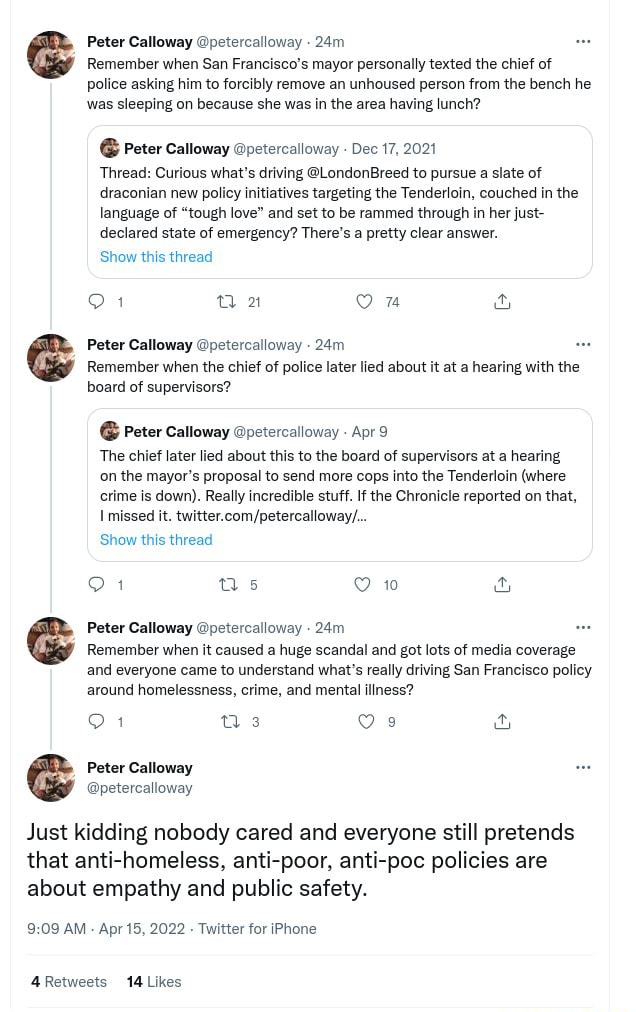
Task: Click 'Show this thread' on the Apr 9 quote
Action: point(156,539)
